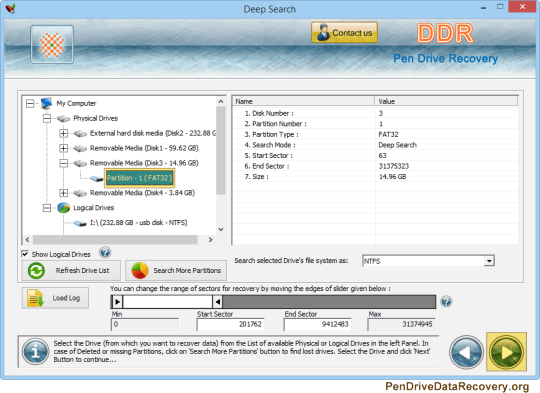Click the slider left edge handle
The height and width of the screenshot is (393, 540).
click(x=117, y=302)
